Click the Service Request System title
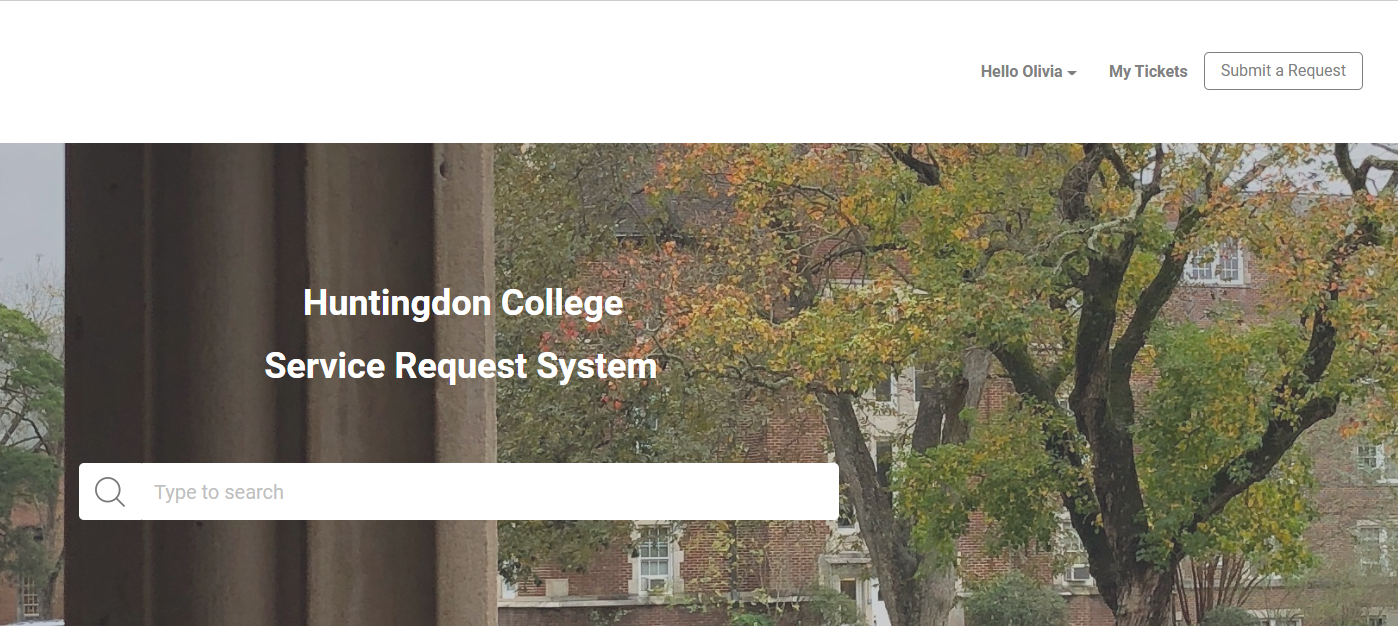 461,366
